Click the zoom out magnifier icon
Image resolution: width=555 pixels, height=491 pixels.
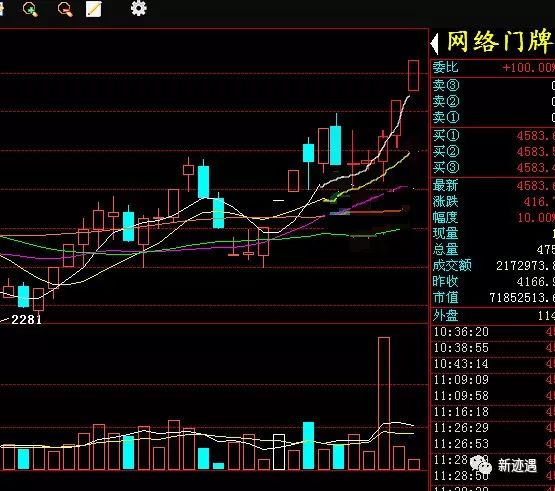click(x=65, y=9)
